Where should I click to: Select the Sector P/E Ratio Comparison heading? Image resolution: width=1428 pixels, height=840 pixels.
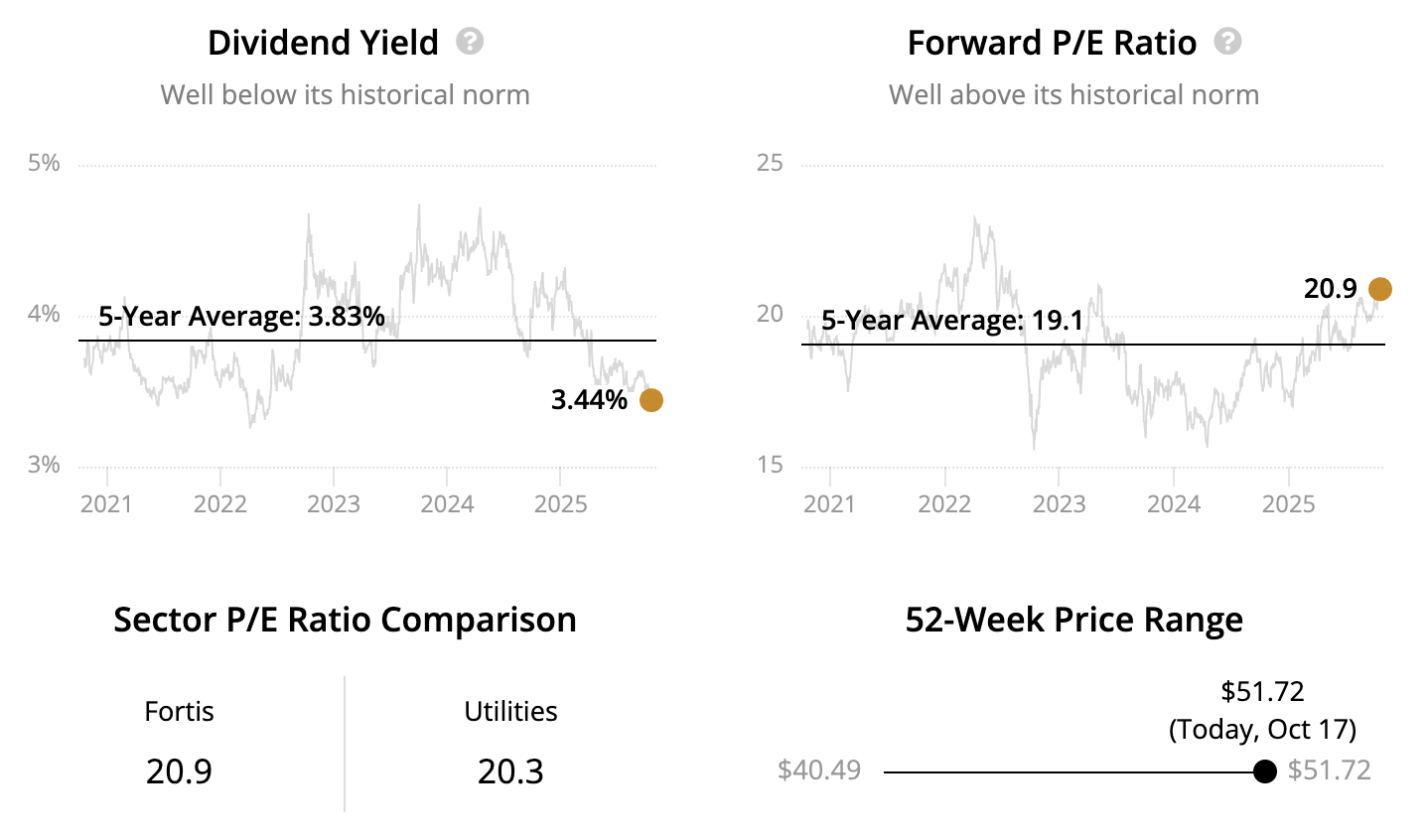tap(345, 620)
